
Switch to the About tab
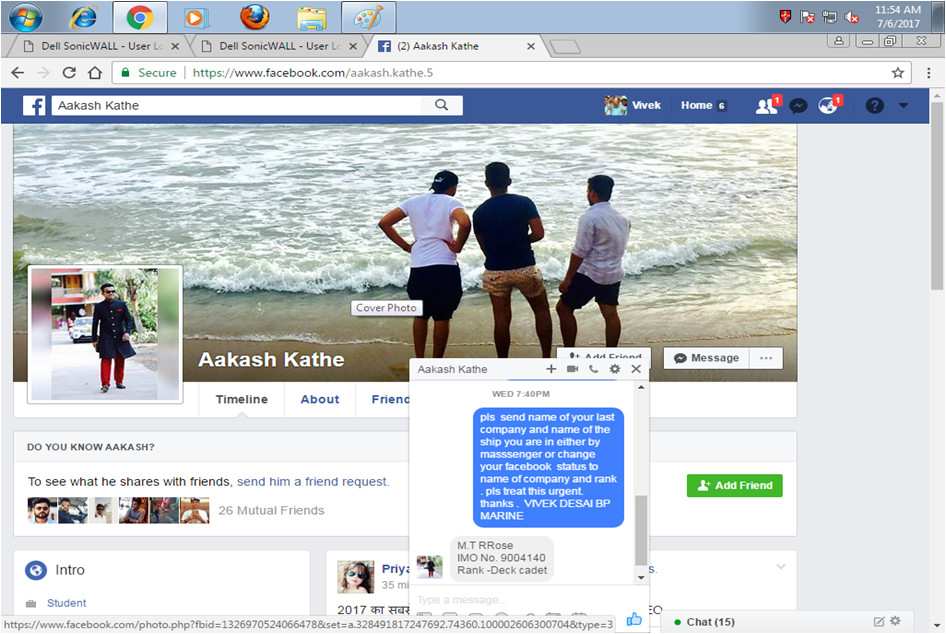tap(320, 399)
